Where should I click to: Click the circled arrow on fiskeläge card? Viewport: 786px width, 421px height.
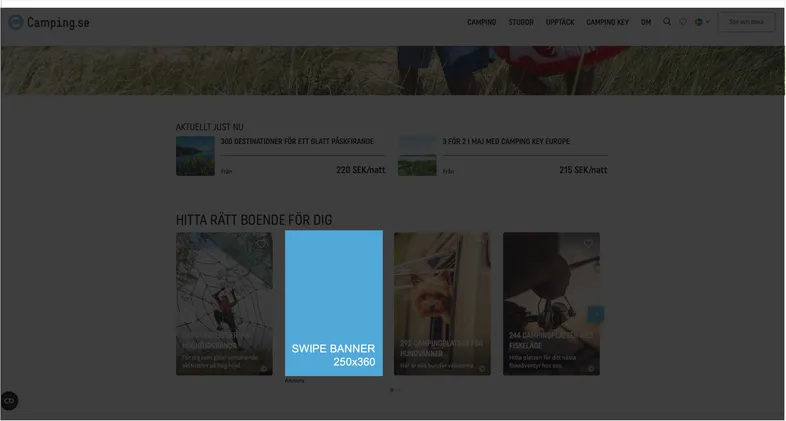click(x=591, y=368)
